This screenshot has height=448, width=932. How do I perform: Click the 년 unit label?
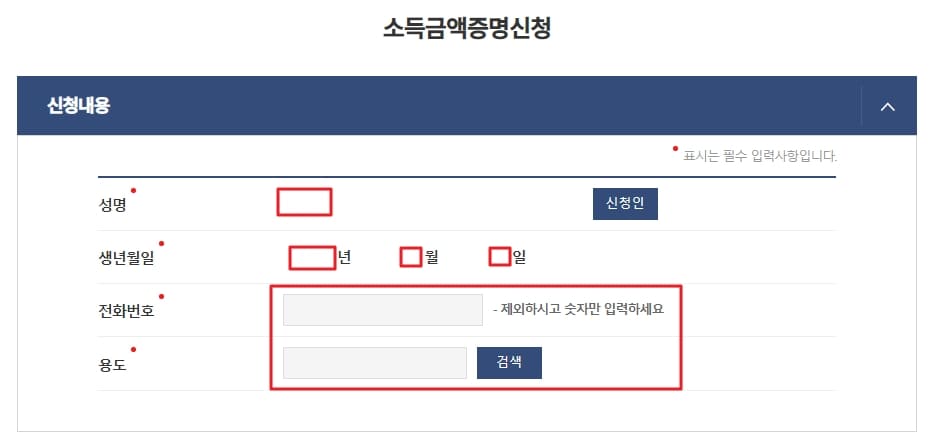coord(344,257)
